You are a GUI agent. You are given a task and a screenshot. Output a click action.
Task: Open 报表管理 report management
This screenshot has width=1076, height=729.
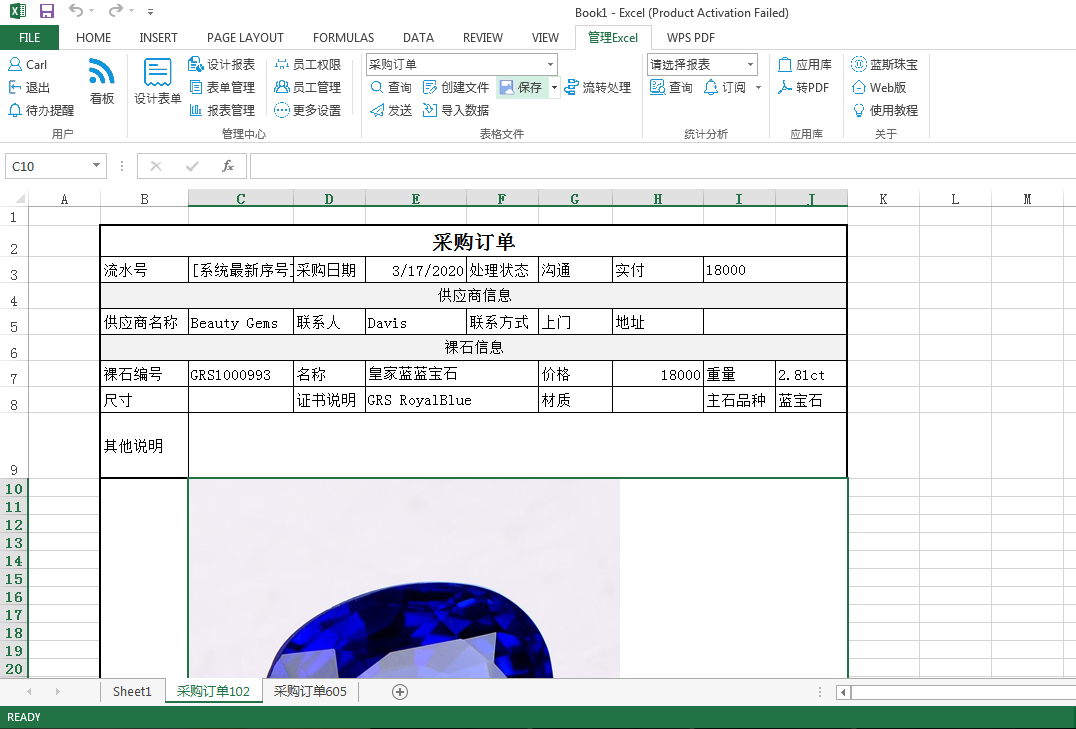(x=222, y=110)
